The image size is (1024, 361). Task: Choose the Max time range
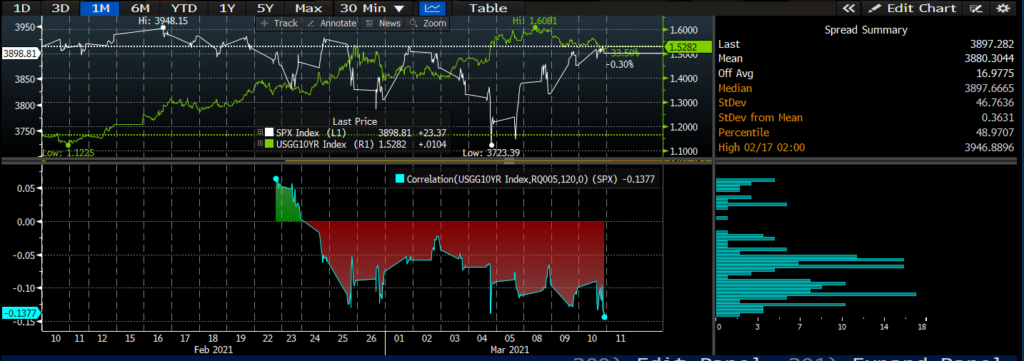click(x=308, y=8)
